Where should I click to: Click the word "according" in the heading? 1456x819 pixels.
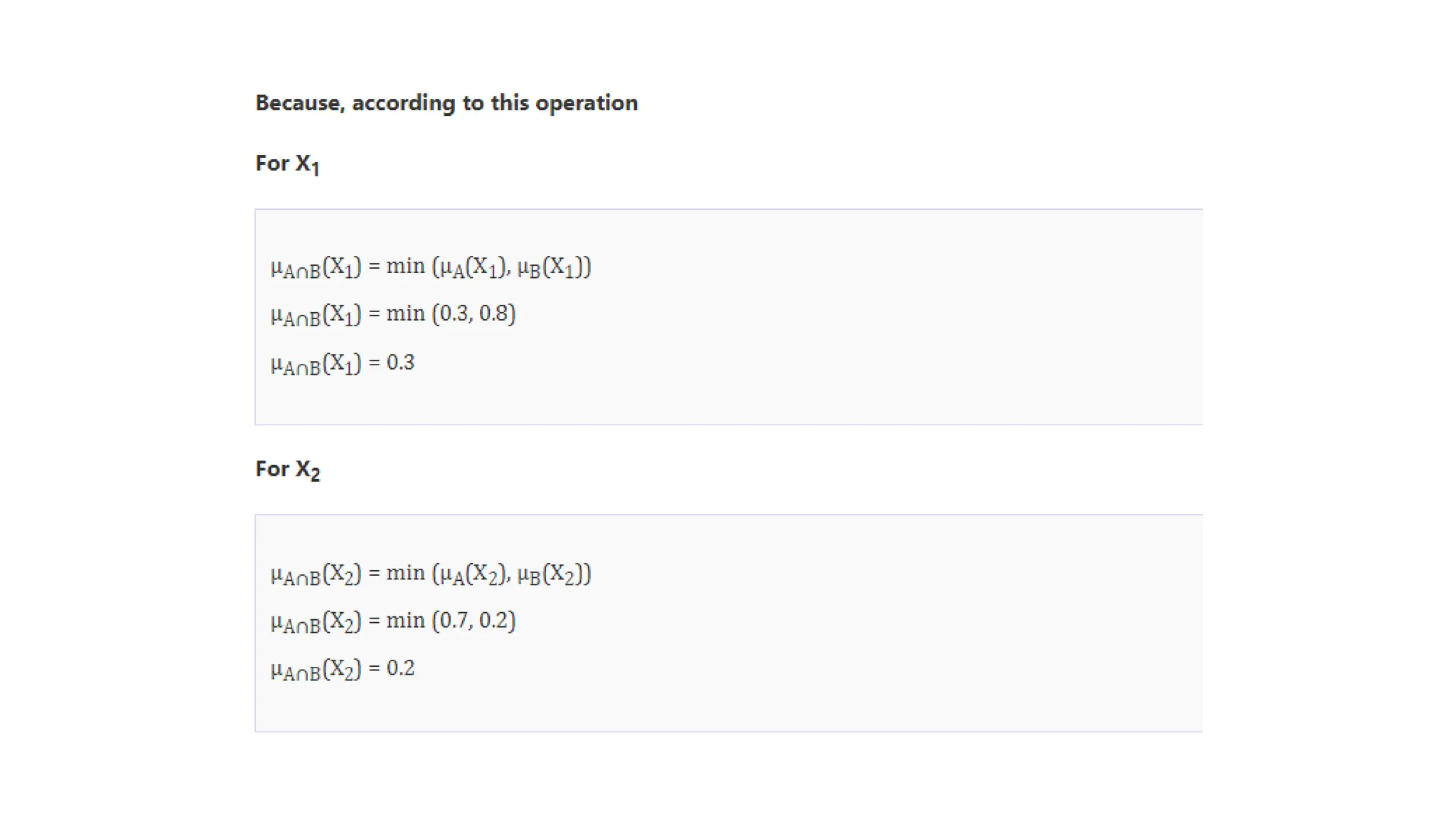(x=403, y=103)
